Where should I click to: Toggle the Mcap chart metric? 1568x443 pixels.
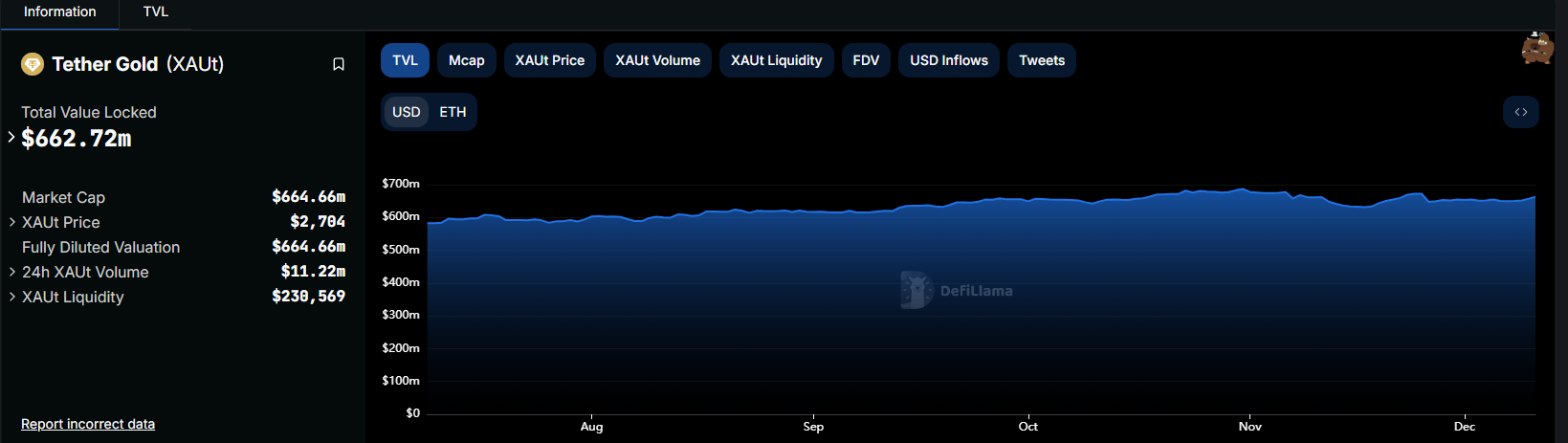467,60
